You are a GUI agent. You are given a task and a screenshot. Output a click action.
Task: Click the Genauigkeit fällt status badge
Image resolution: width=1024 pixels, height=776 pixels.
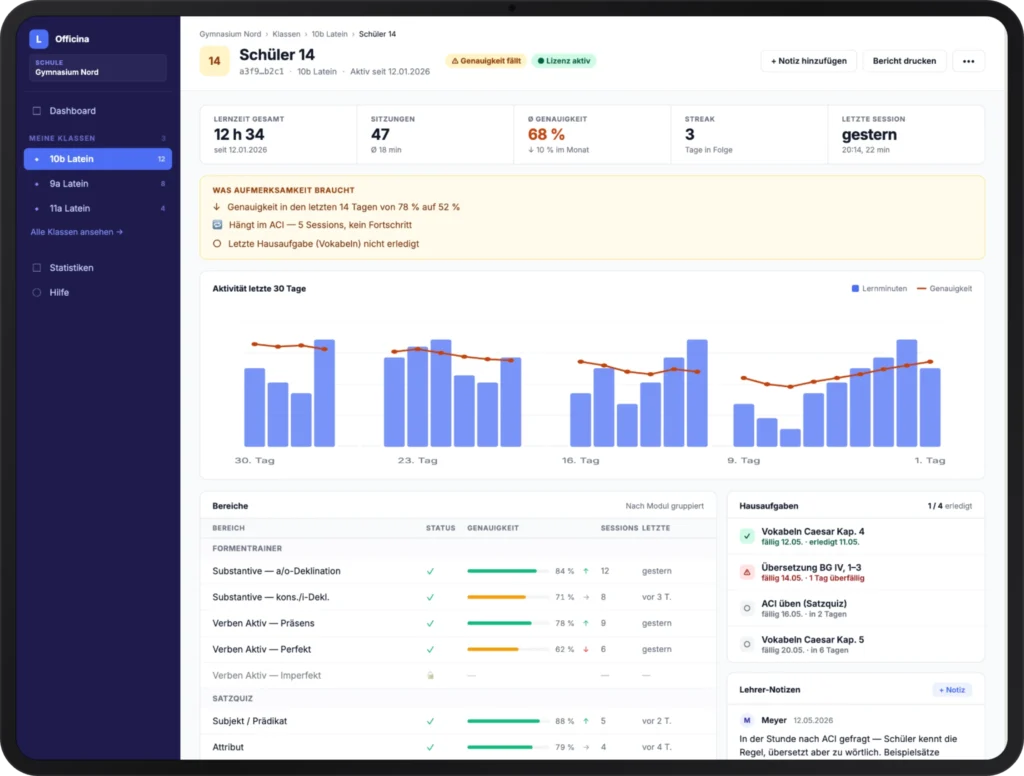click(486, 61)
